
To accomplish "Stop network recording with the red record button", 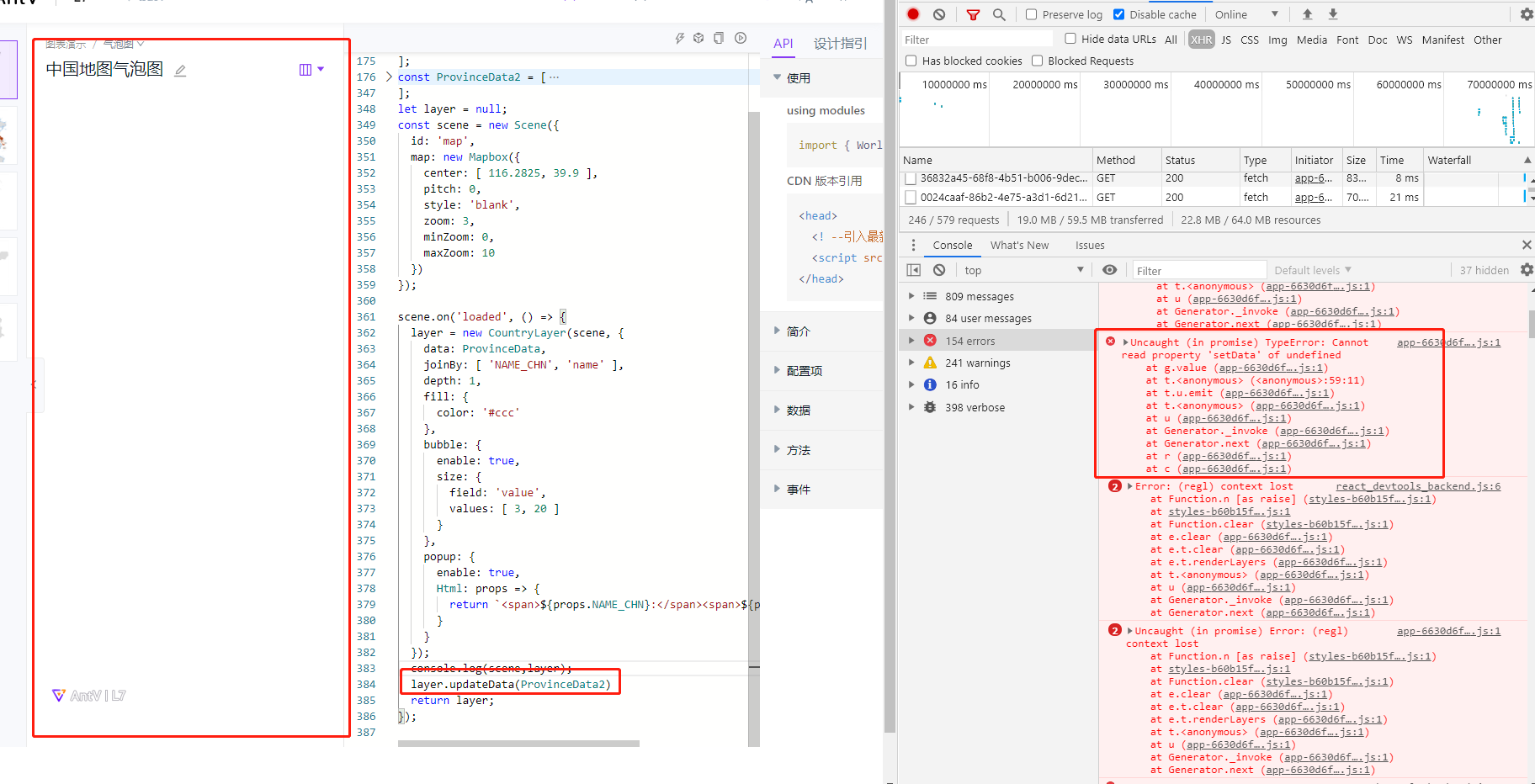I will click(x=912, y=14).
